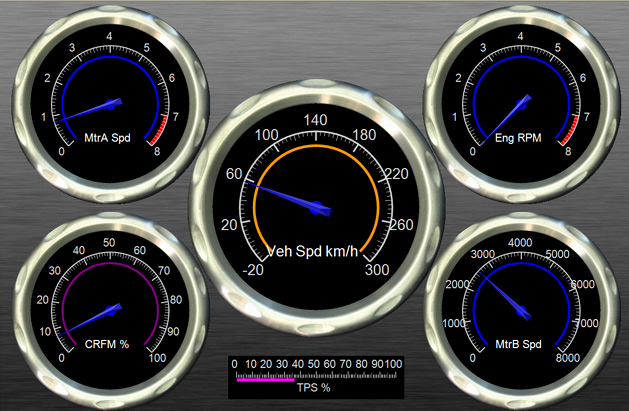Click the 10 mark on CRFM % gauge

coord(45,332)
